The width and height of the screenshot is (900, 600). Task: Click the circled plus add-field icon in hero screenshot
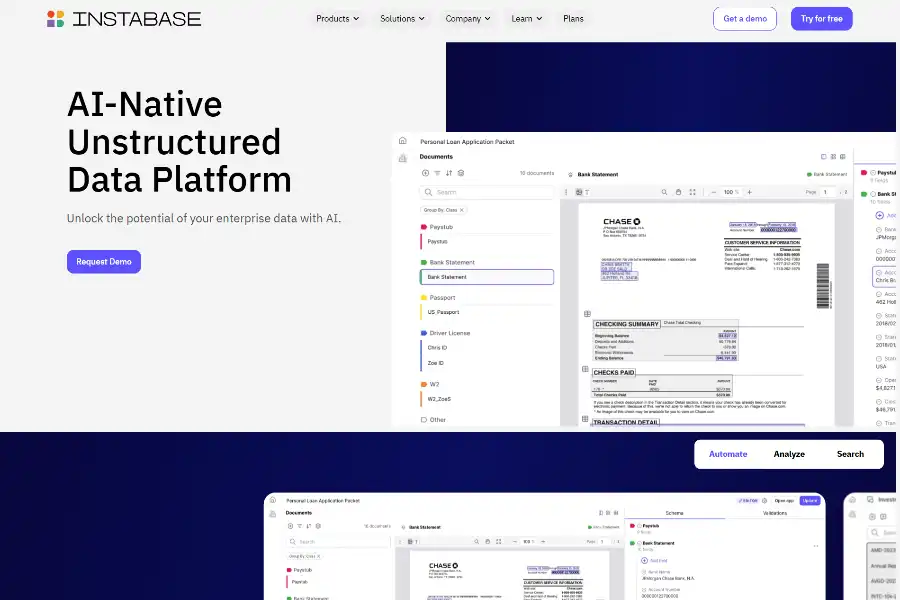coord(879,215)
